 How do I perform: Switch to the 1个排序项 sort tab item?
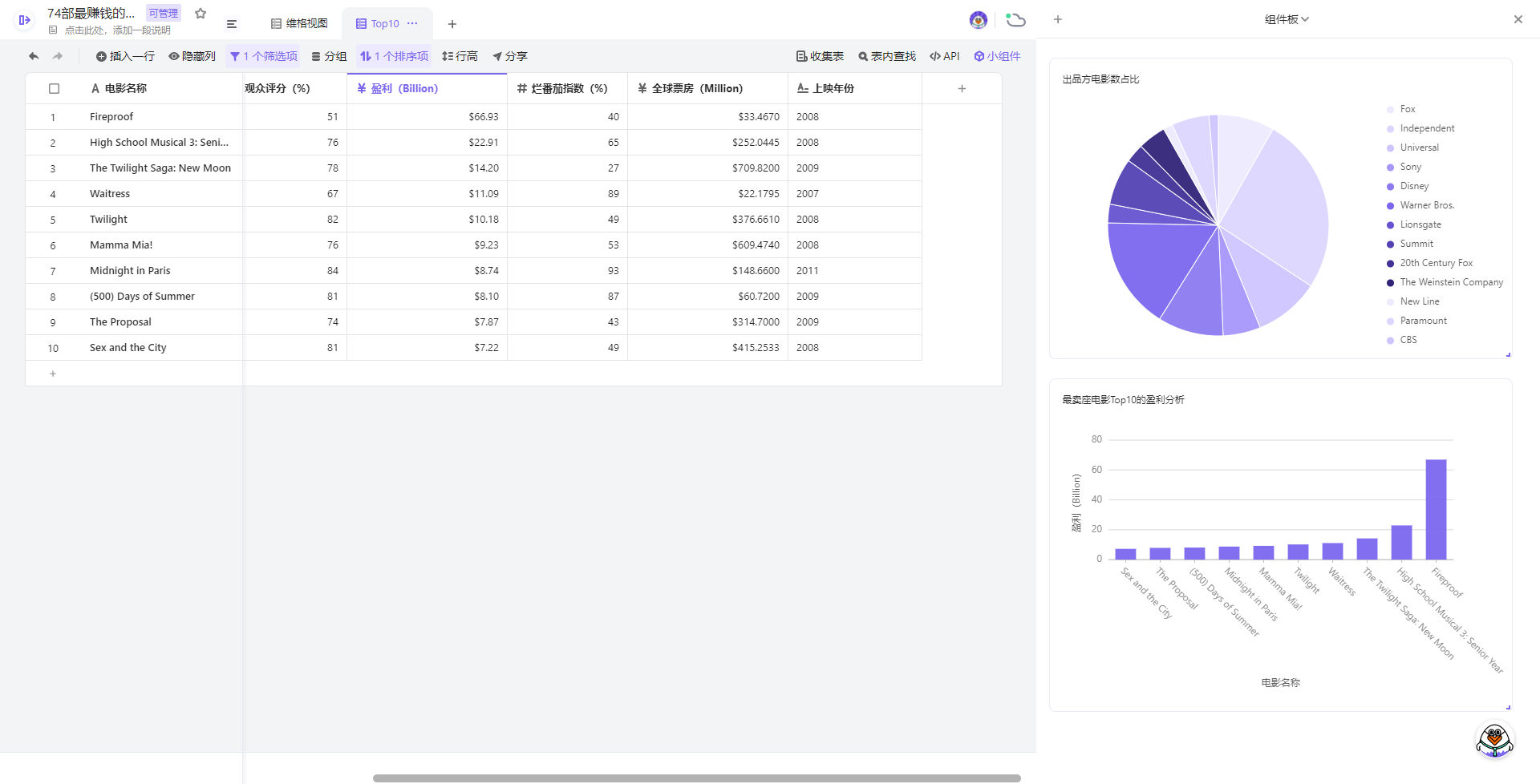[x=394, y=56]
